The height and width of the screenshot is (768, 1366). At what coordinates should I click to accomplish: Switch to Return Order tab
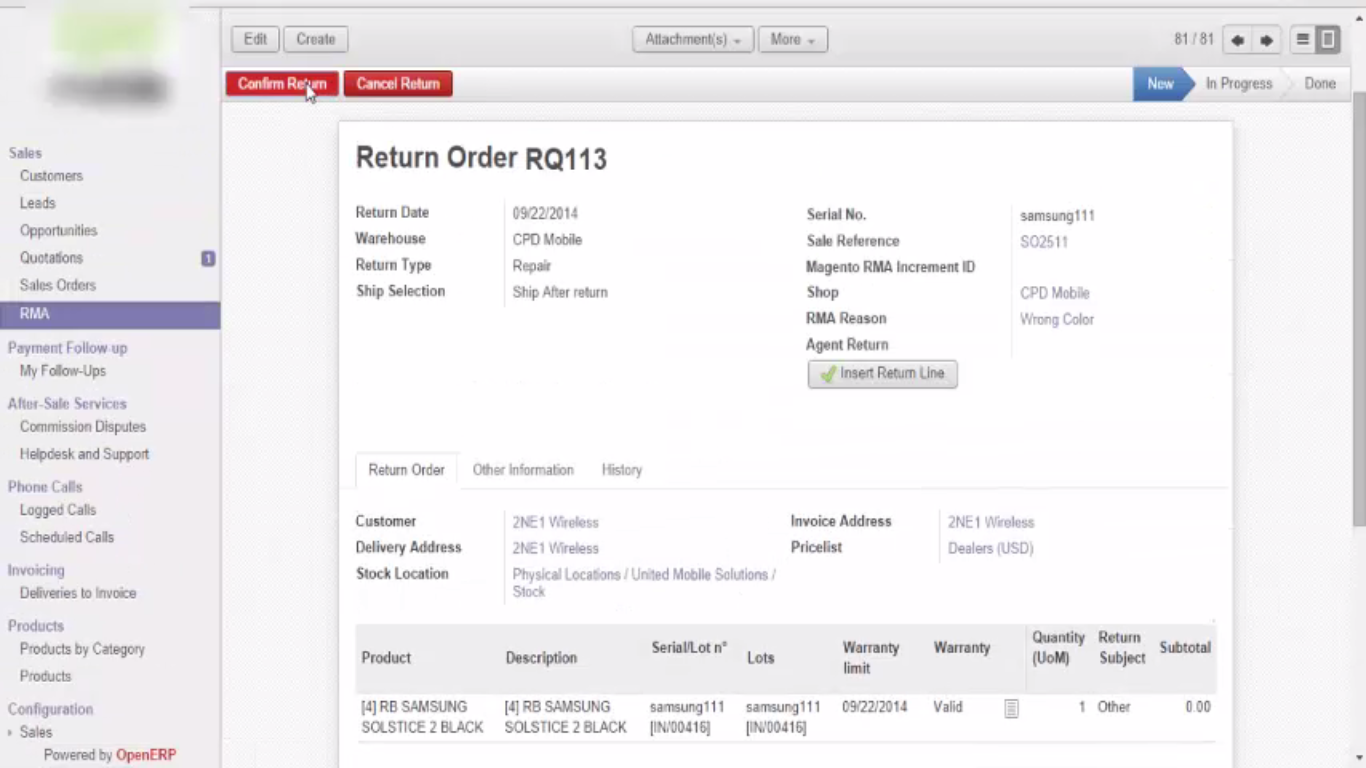pos(406,470)
